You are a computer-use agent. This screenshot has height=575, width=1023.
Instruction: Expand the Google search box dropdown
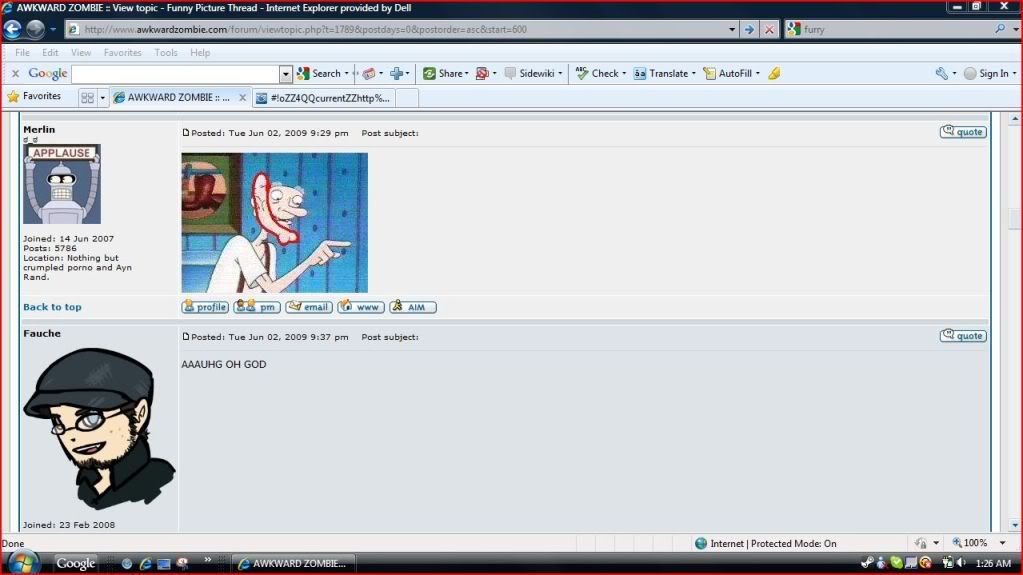[x=286, y=74]
